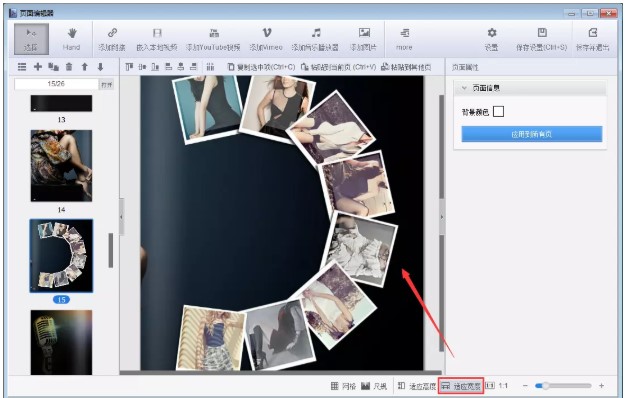Open the more tools dropdown

coord(404,39)
